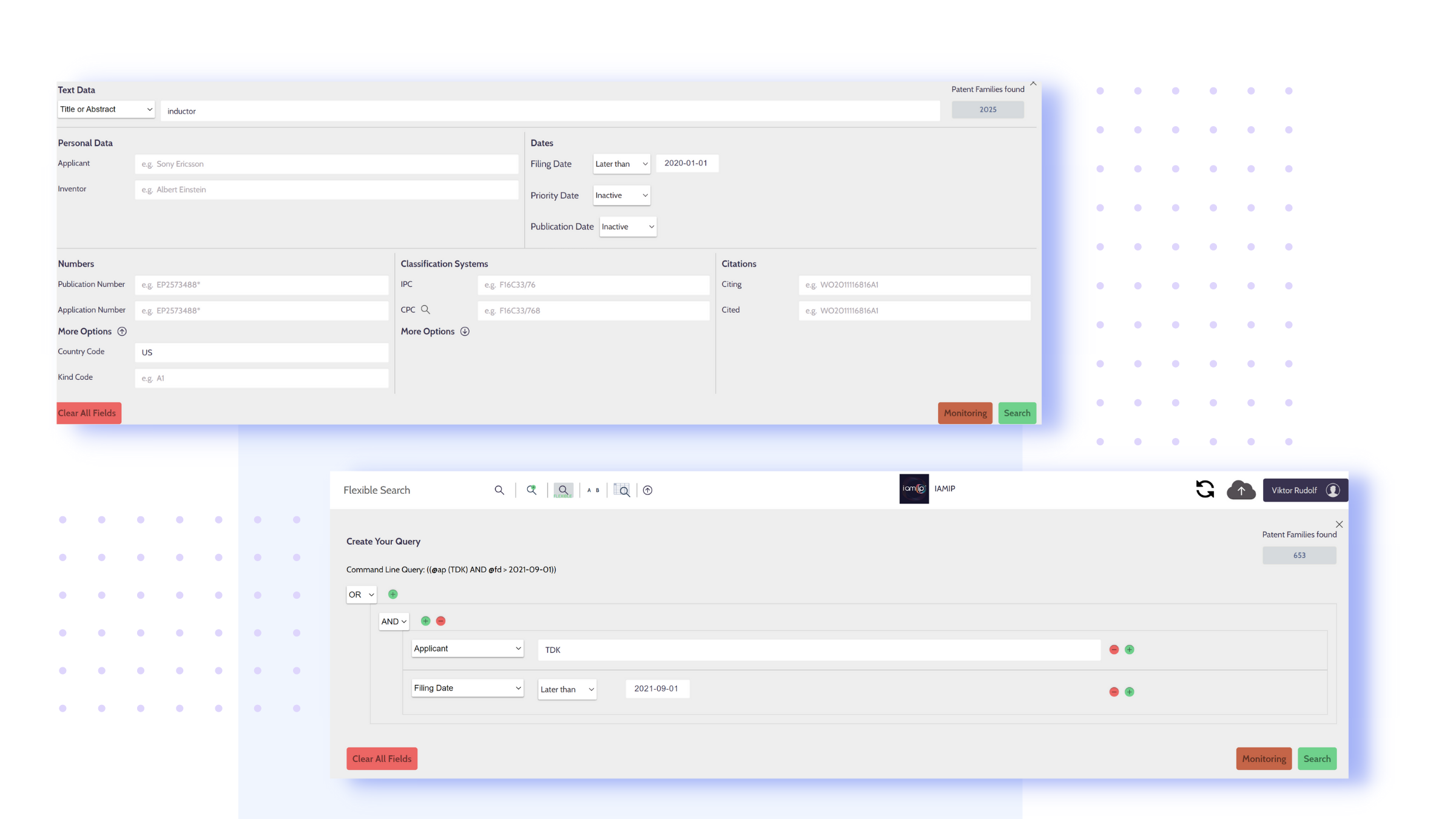This screenshot has height=819, width=1456.
Task: Collapse Numbers More Options section
Action: (122, 332)
